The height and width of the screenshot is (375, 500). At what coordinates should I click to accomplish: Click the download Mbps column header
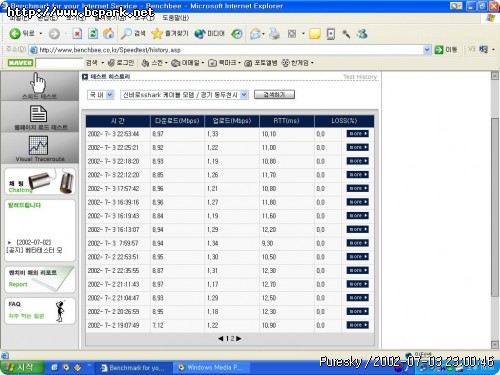point(177,121)
